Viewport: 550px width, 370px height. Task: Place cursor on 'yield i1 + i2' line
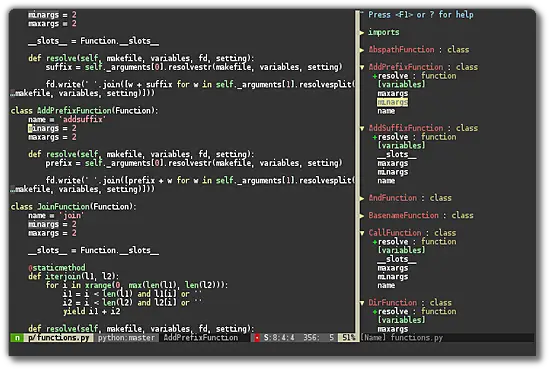coord(92,311)
